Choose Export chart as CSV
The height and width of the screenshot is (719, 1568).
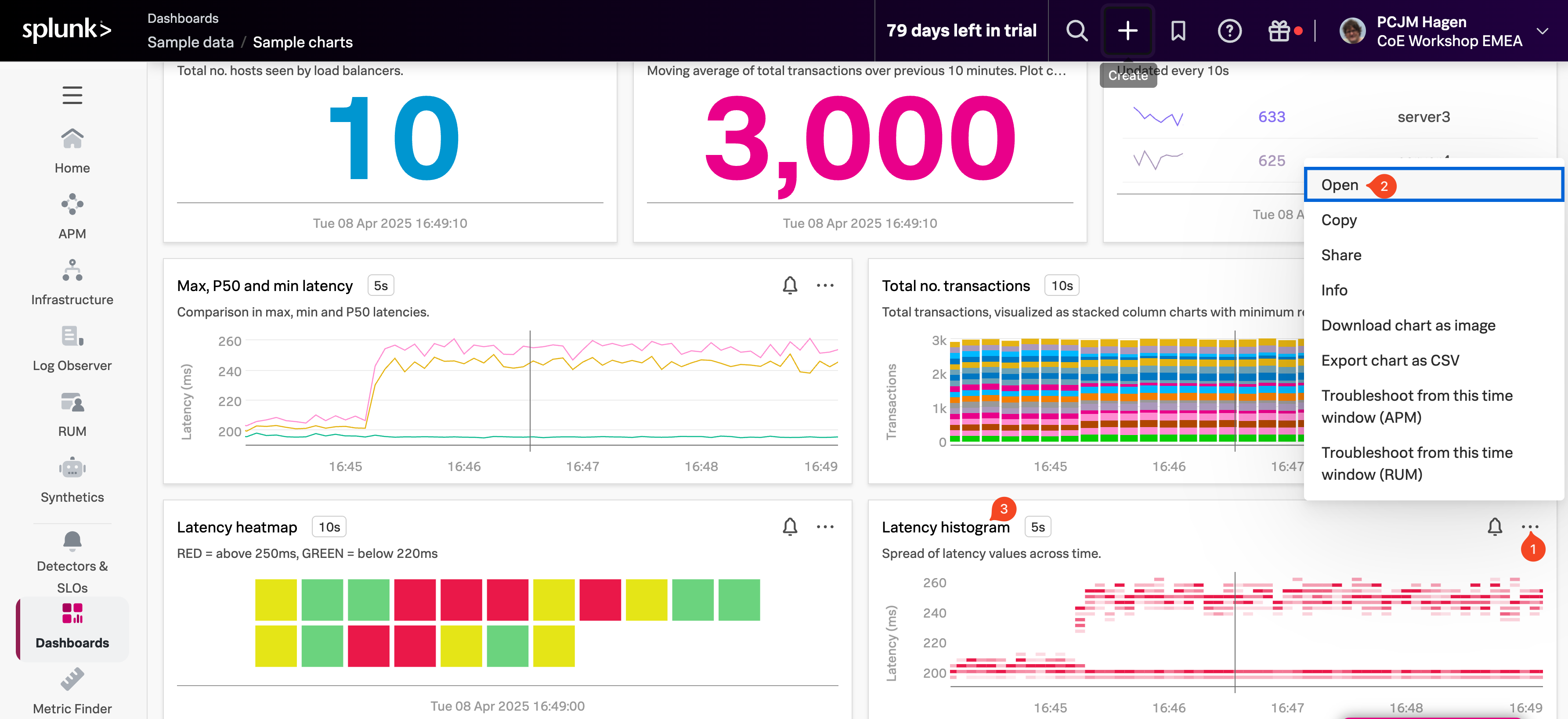coord(1390,360)
